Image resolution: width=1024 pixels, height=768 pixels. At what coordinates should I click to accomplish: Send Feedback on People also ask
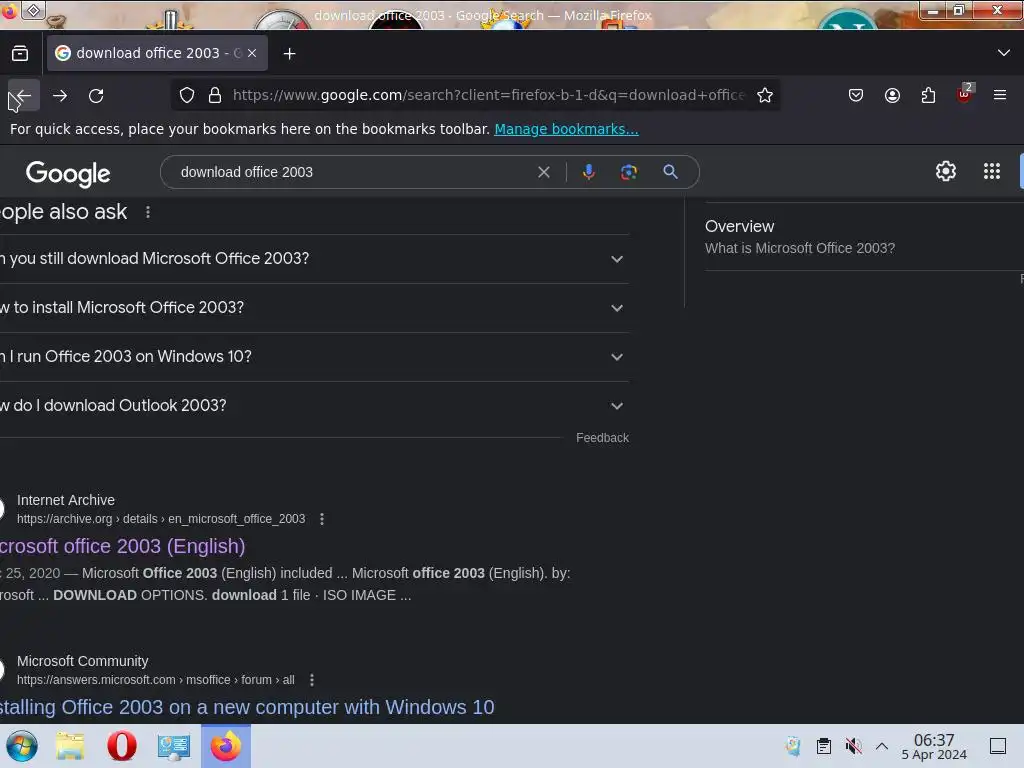pyautogui.click(x=602, y=438)
